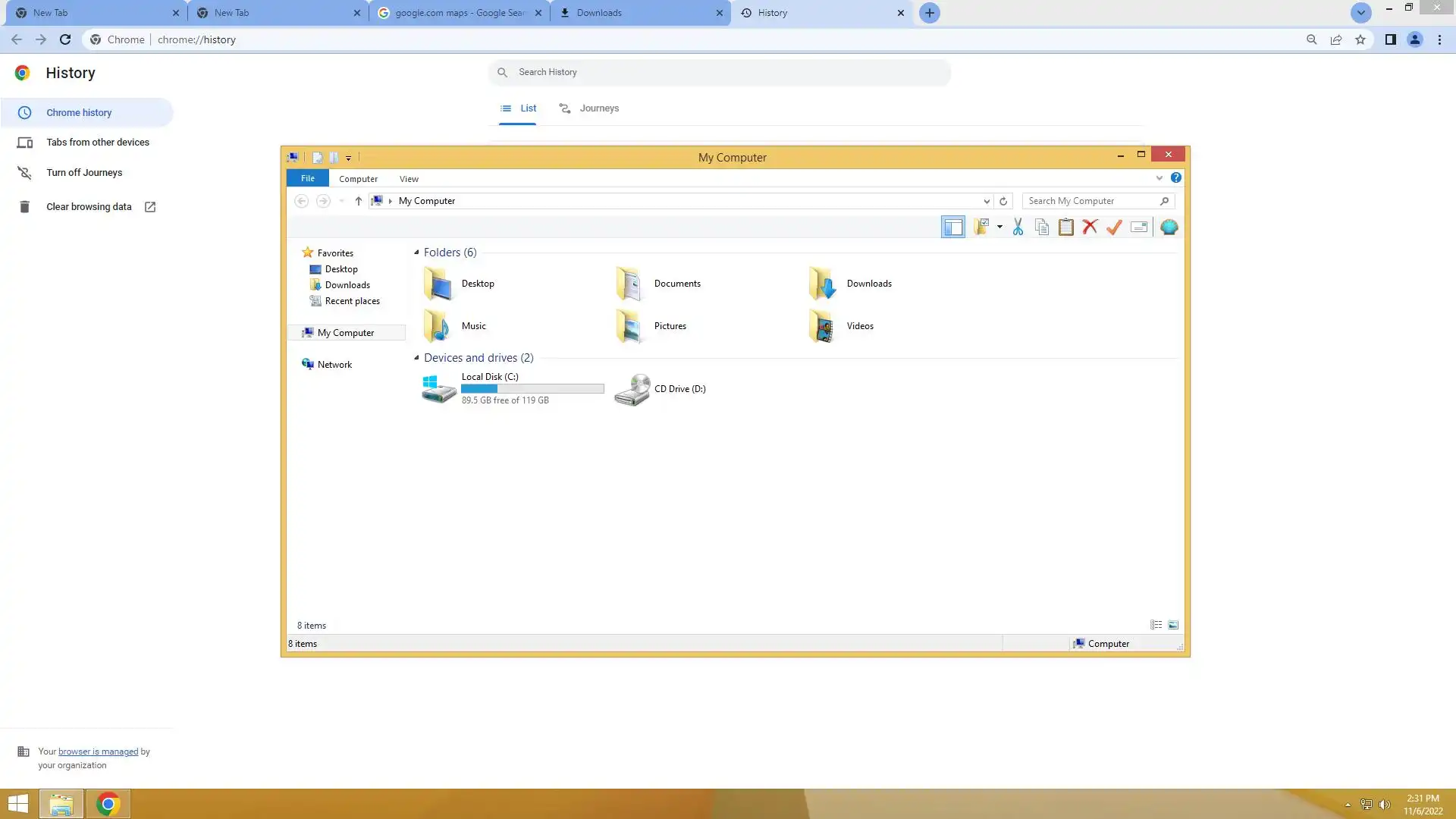Click the Search History input field

pyautogui.click(x=719, y=72)
